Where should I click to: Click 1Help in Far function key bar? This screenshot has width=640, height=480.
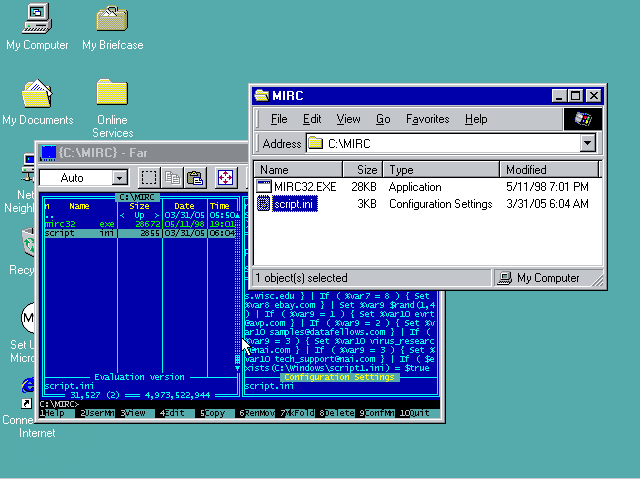[56, 413]
